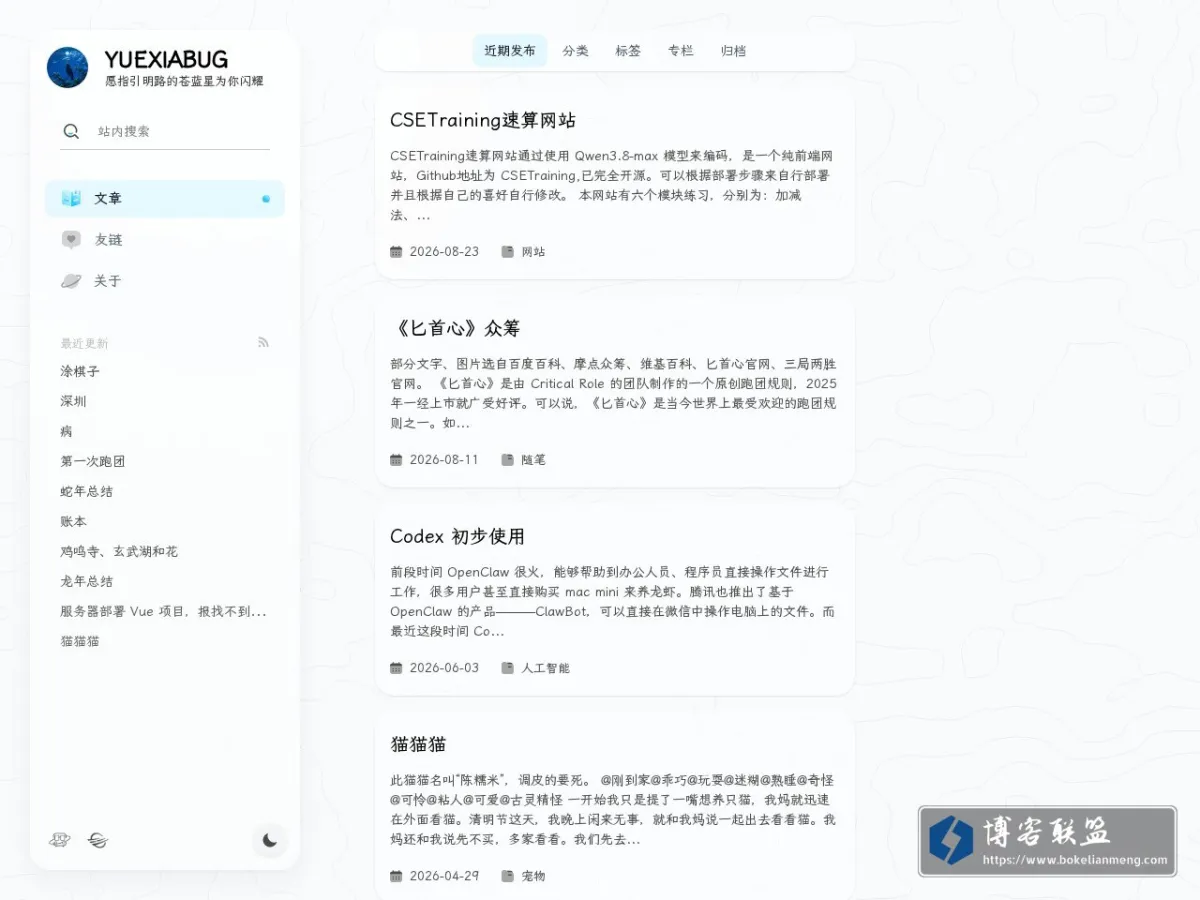This screenshot has height=900, width=1200.
Task: Click the 文章 book icon
Action: pyautogui.click(x=71, y=198)
